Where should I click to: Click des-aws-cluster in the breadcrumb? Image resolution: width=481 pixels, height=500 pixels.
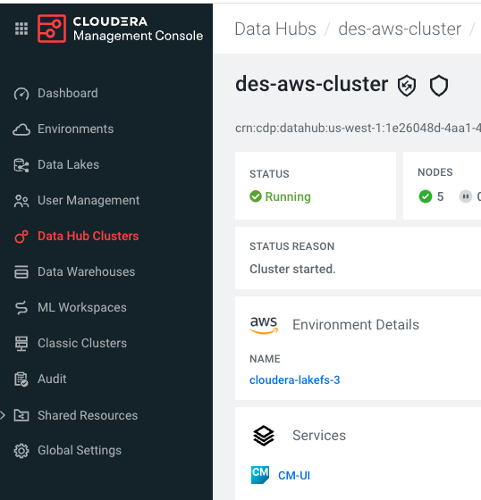click(x=400, y=29)
